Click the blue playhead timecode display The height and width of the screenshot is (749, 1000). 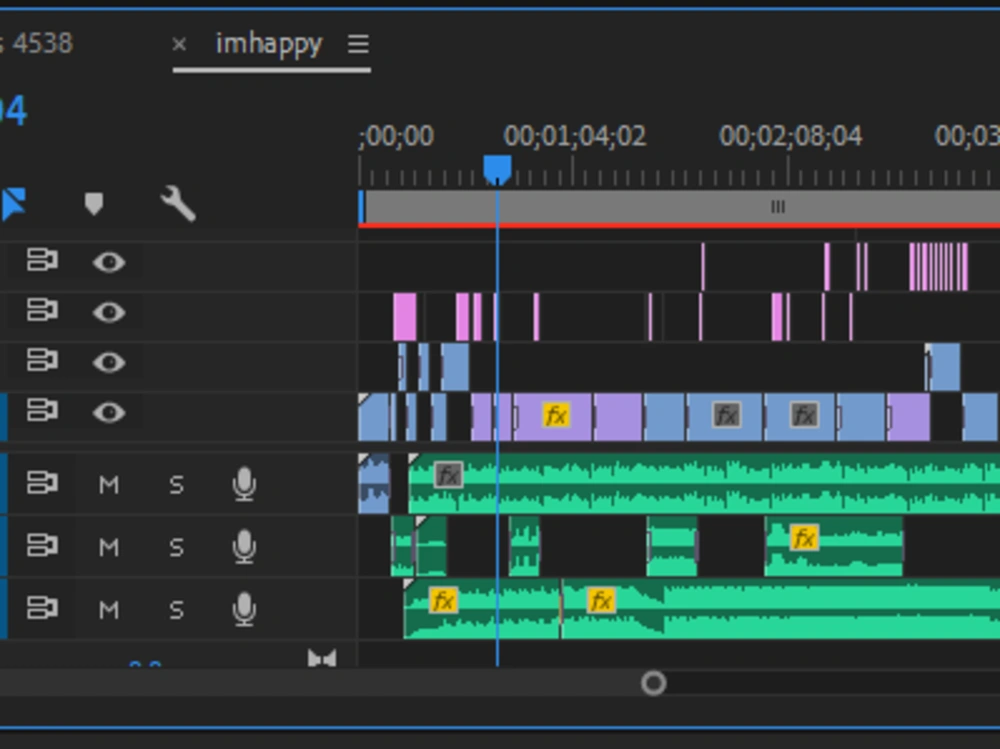pos(13,111)
